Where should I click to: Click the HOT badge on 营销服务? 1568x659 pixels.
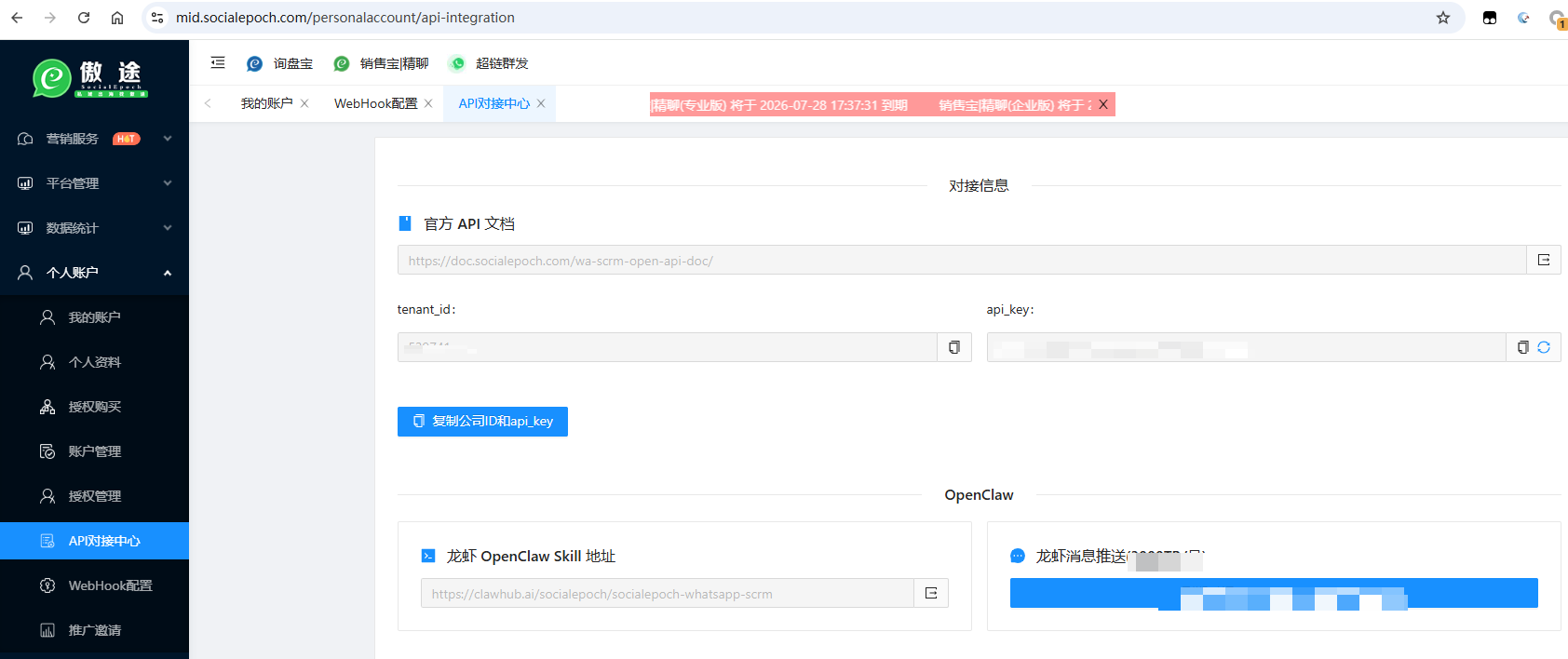point(126,139)
